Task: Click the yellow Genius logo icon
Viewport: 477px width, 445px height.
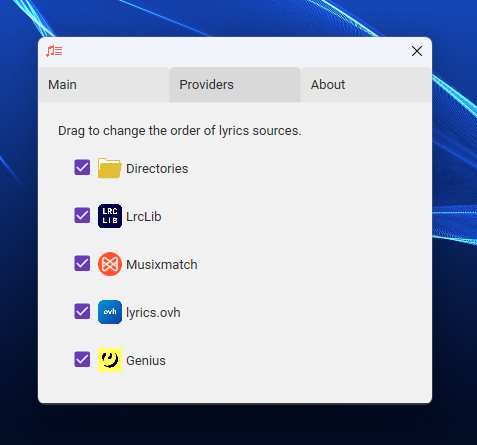Action: 110,360
